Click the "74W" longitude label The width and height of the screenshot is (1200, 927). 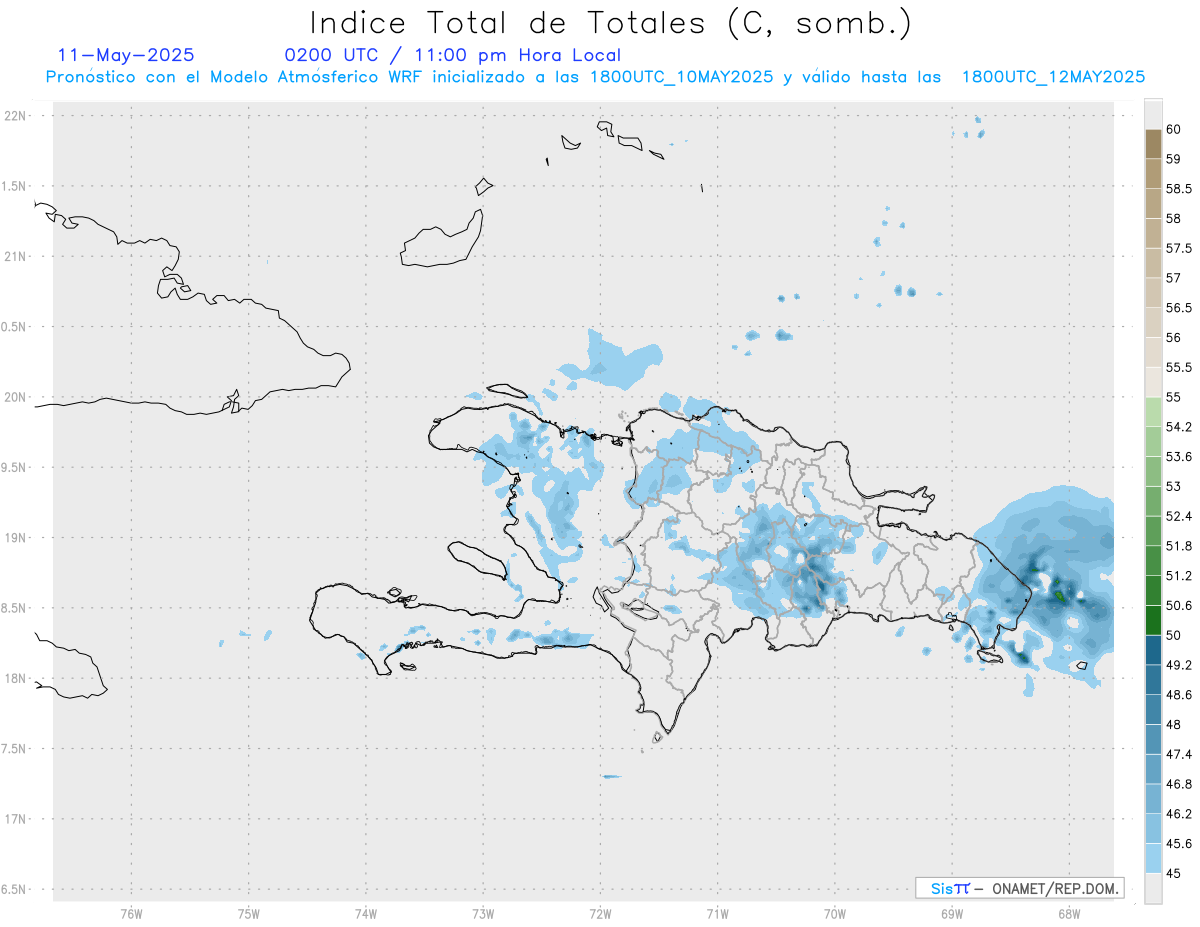(365, 914)
